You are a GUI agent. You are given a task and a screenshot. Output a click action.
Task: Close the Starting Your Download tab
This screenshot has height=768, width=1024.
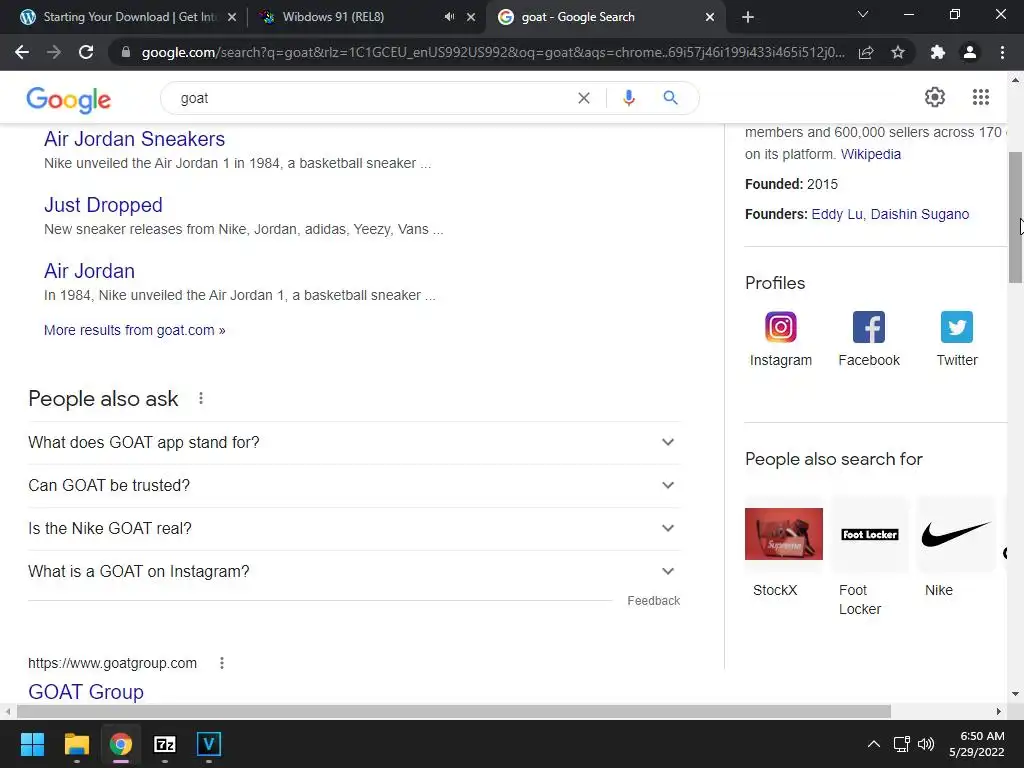point(232,18)
